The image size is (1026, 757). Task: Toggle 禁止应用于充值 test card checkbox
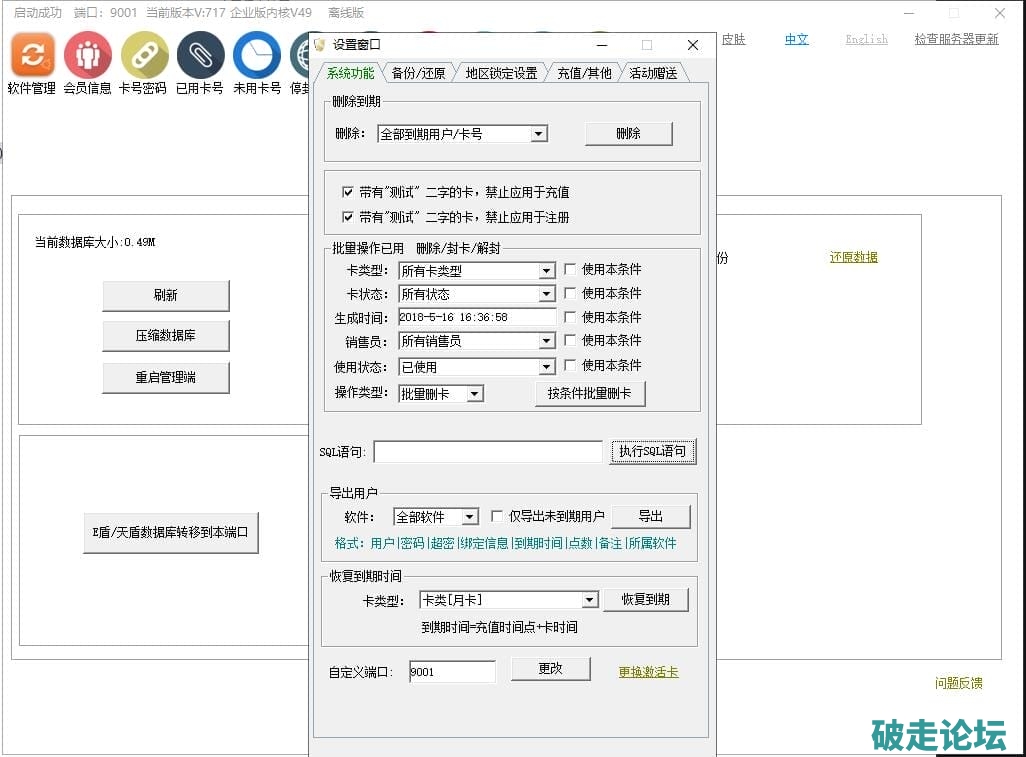[348, 192]
